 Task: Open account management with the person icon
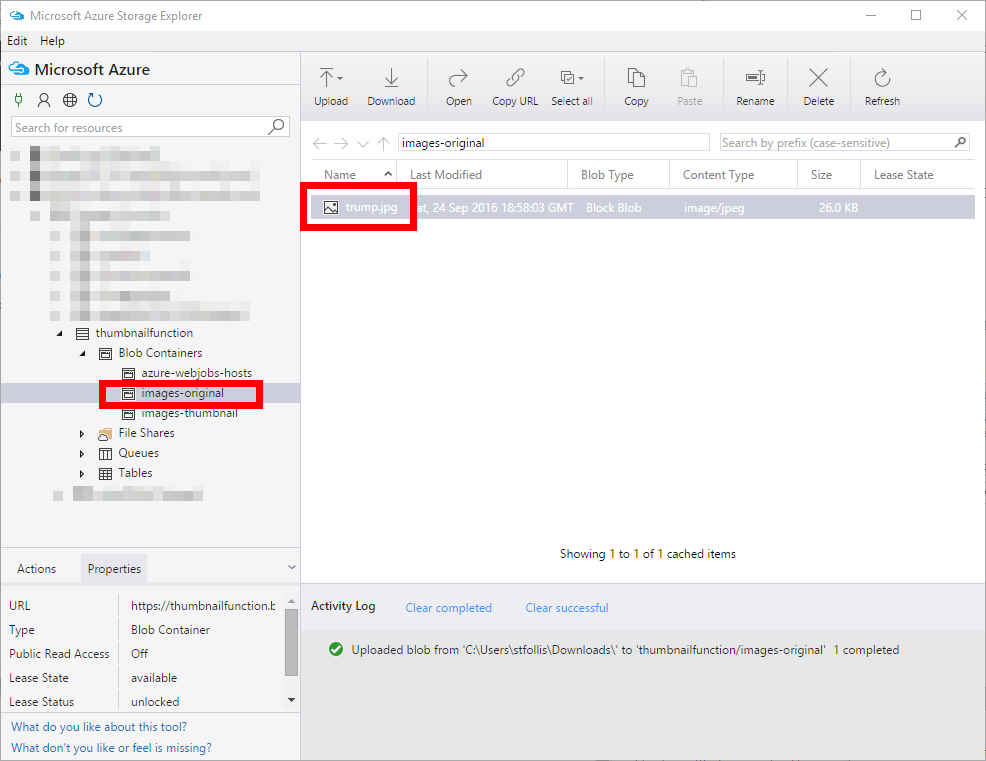(x=44, y=100)
